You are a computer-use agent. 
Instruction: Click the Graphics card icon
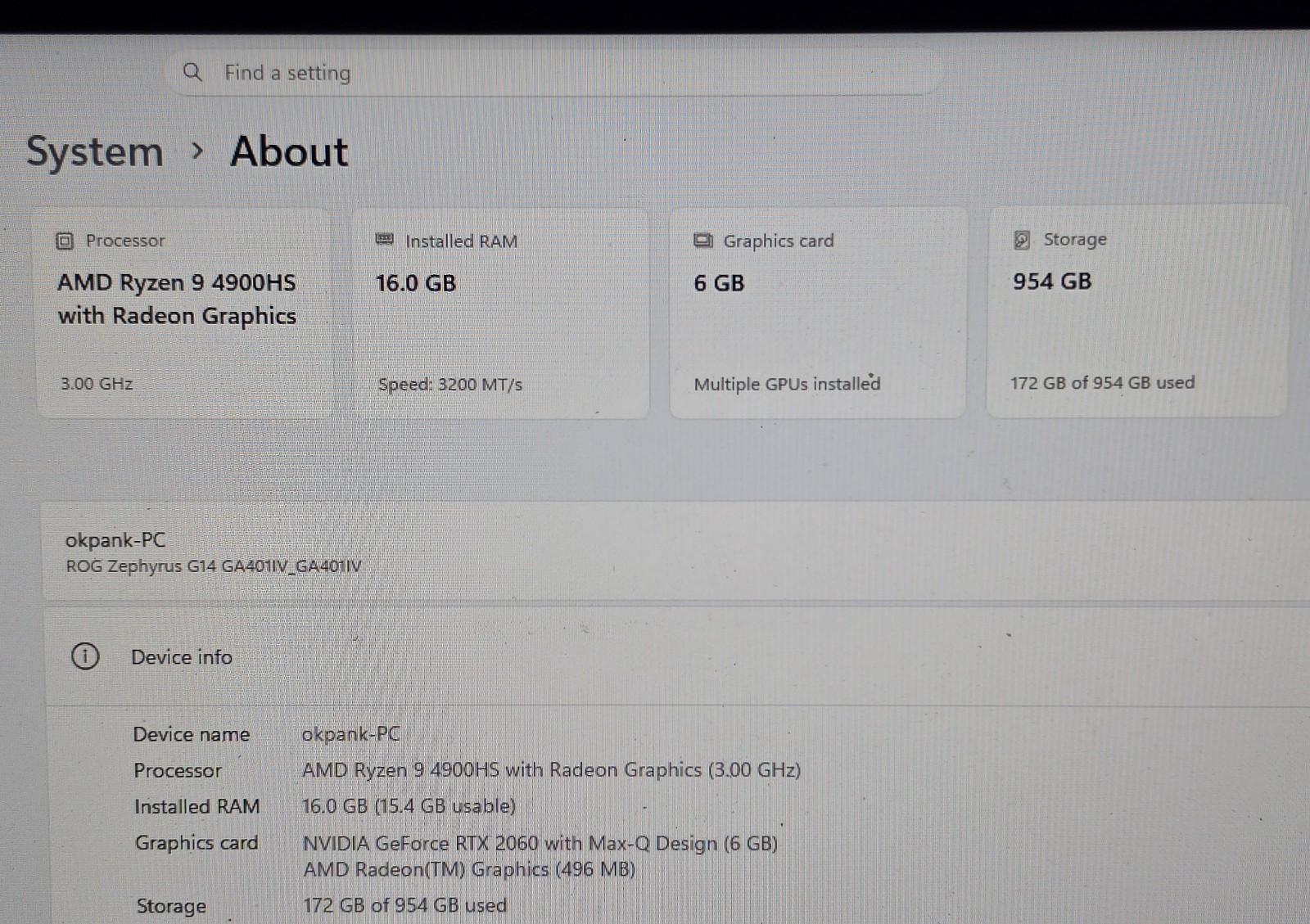click(x=703, y=241)
